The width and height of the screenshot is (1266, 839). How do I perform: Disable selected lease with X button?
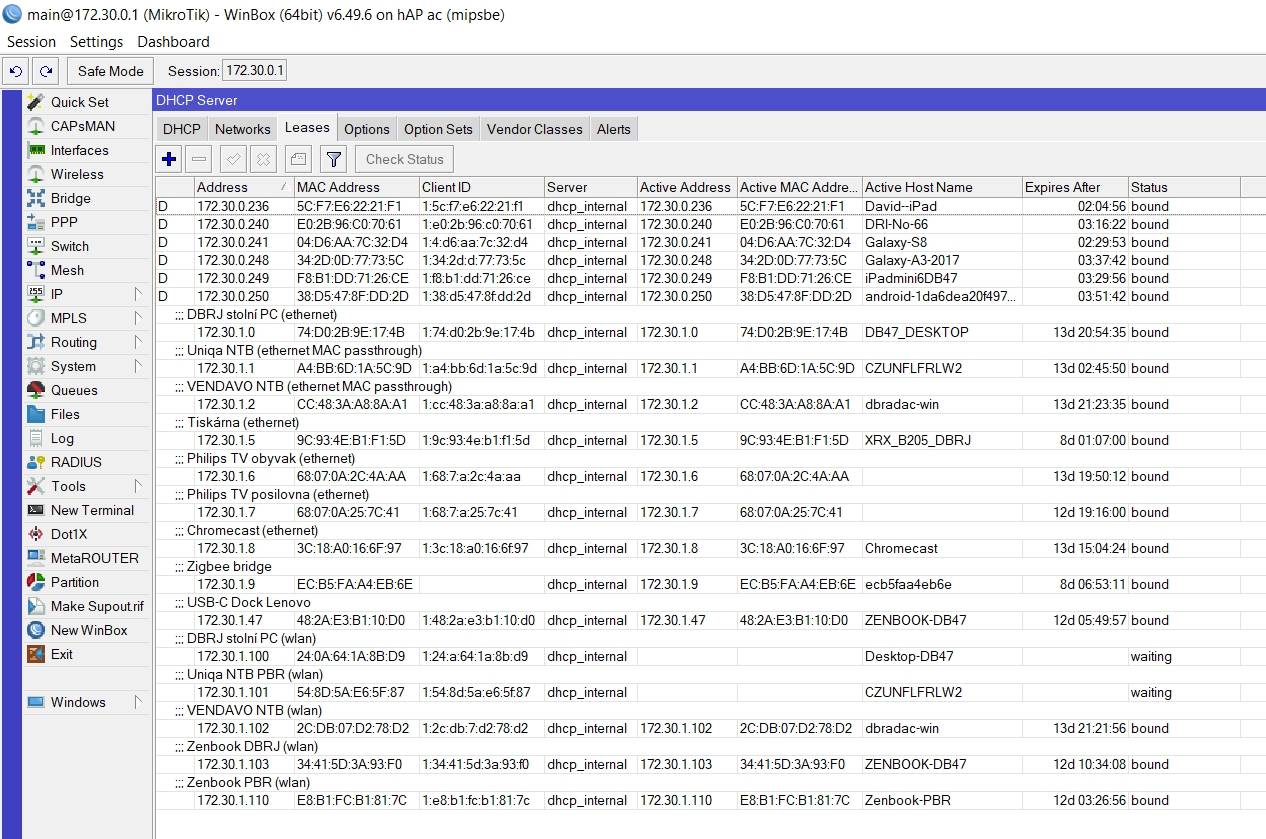click(263, 159)
